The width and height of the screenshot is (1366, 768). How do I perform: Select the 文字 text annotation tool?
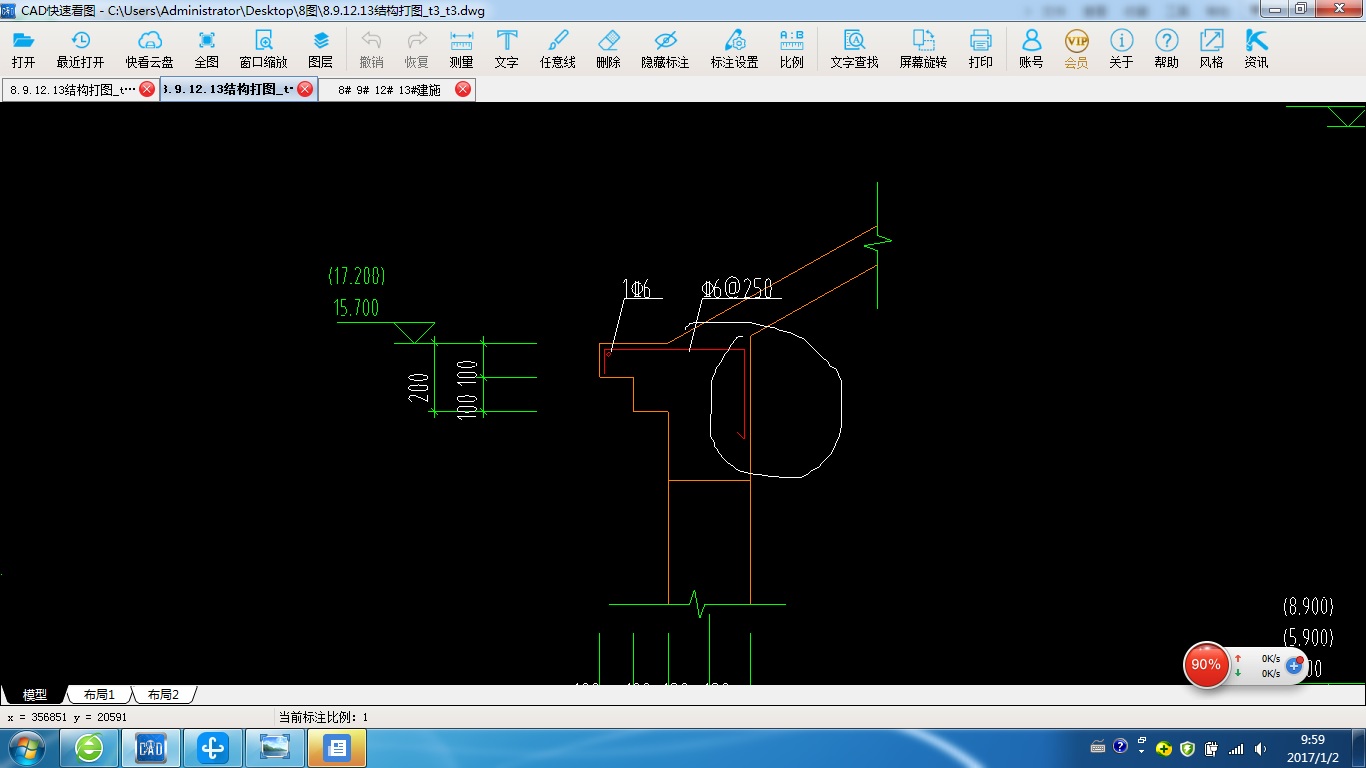click(x=506, y=49)
